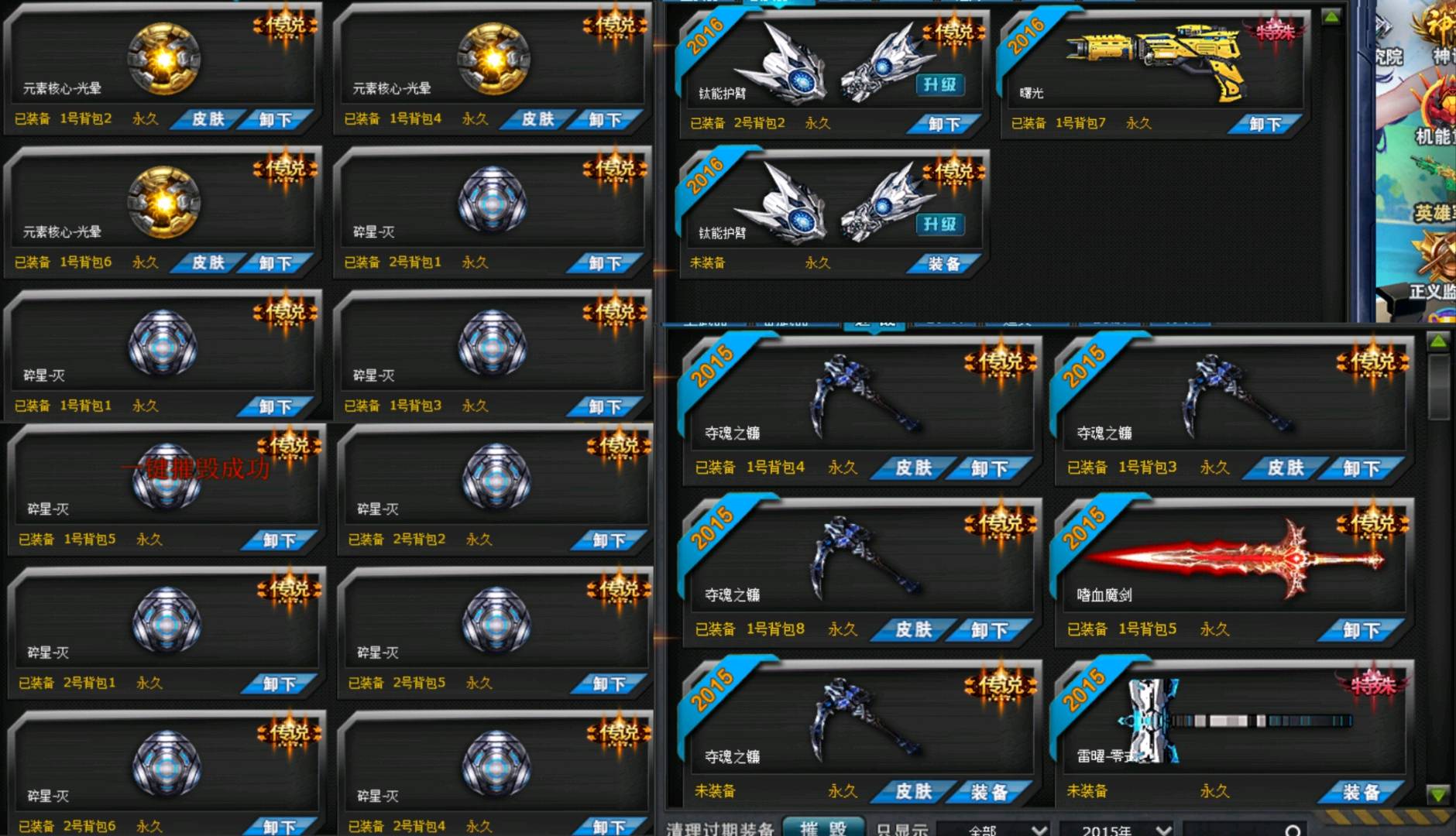The width and height of the screenshot is (1456, 836).
Task: Select the yellow 曙光 pistol image
Action: coord(1154,60)
